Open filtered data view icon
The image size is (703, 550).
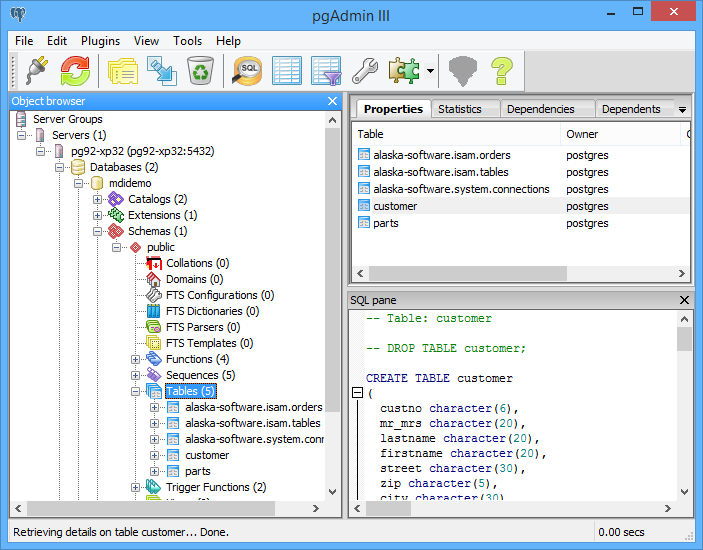coord(326,70)
